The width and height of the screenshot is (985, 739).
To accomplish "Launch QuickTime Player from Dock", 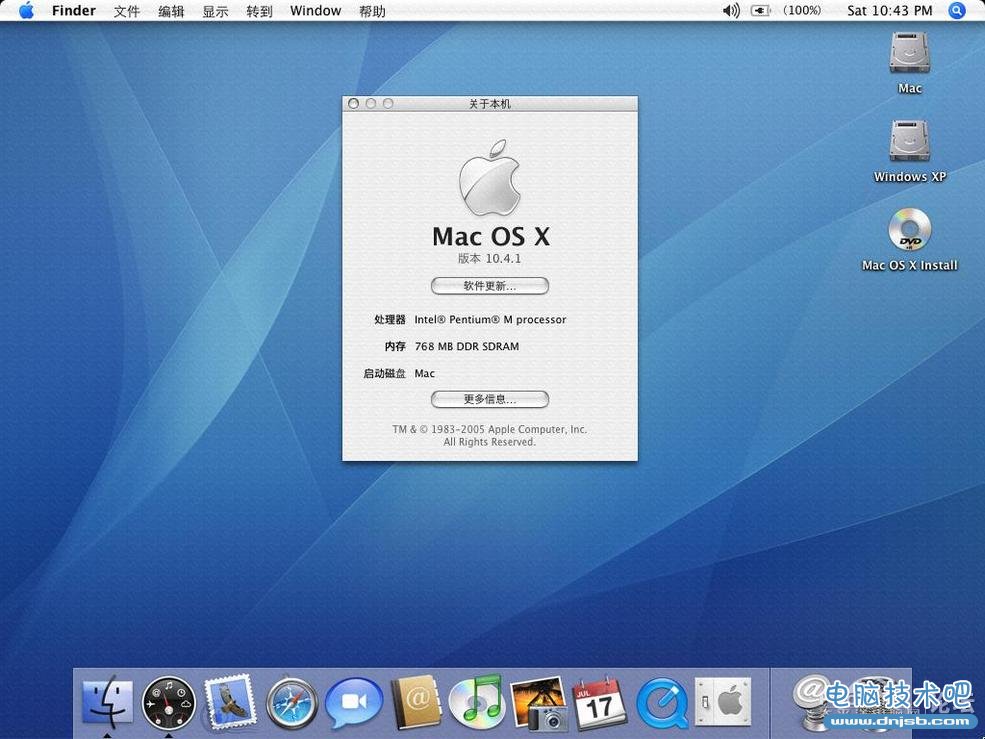I will coord(661,702).
